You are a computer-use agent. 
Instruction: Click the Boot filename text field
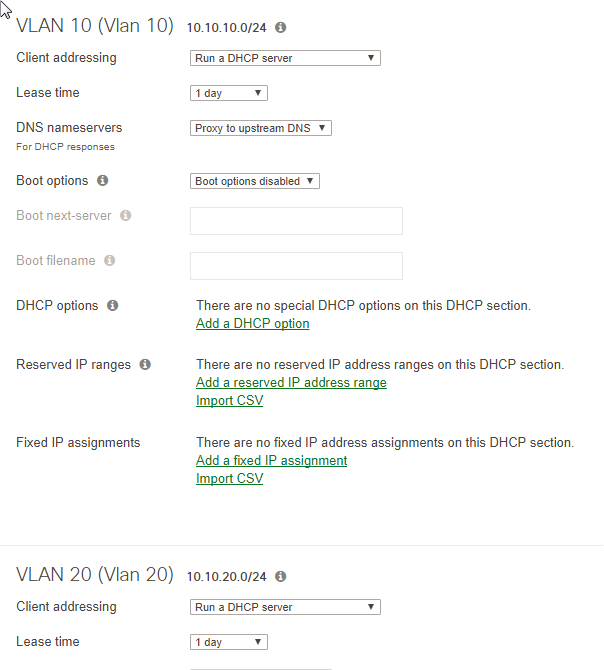296,266
